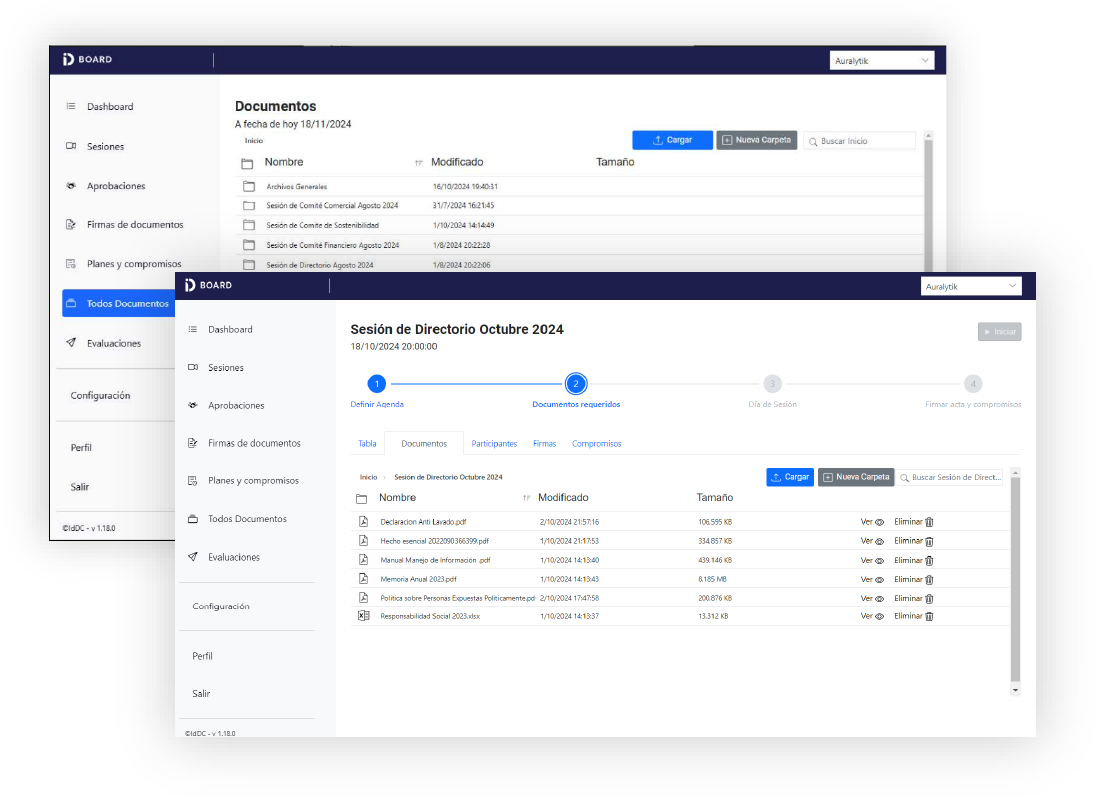Click the PDF icon of Manual Manejo de Información
The height and width of the screenshot is (811, 1114).
point(364,560)
